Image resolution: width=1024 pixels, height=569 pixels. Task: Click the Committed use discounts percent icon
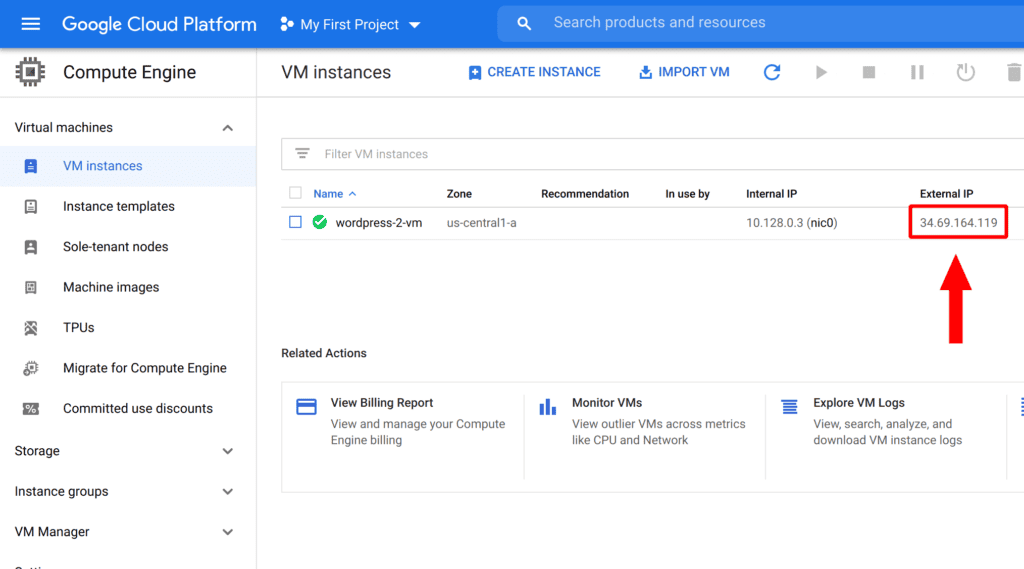(x=31, y=409)
